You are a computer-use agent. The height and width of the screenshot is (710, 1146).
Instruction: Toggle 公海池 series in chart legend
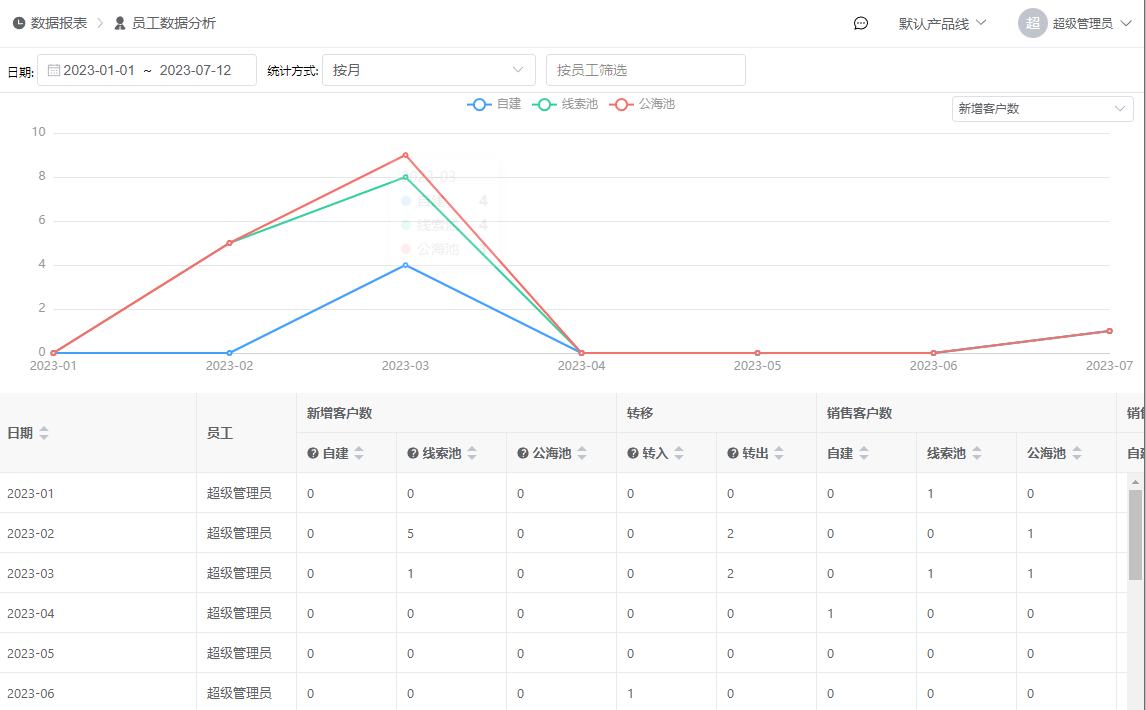(642, 105)
